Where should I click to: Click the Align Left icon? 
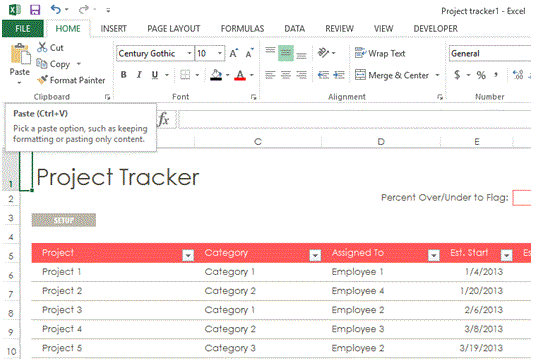[x=270, y=75]
